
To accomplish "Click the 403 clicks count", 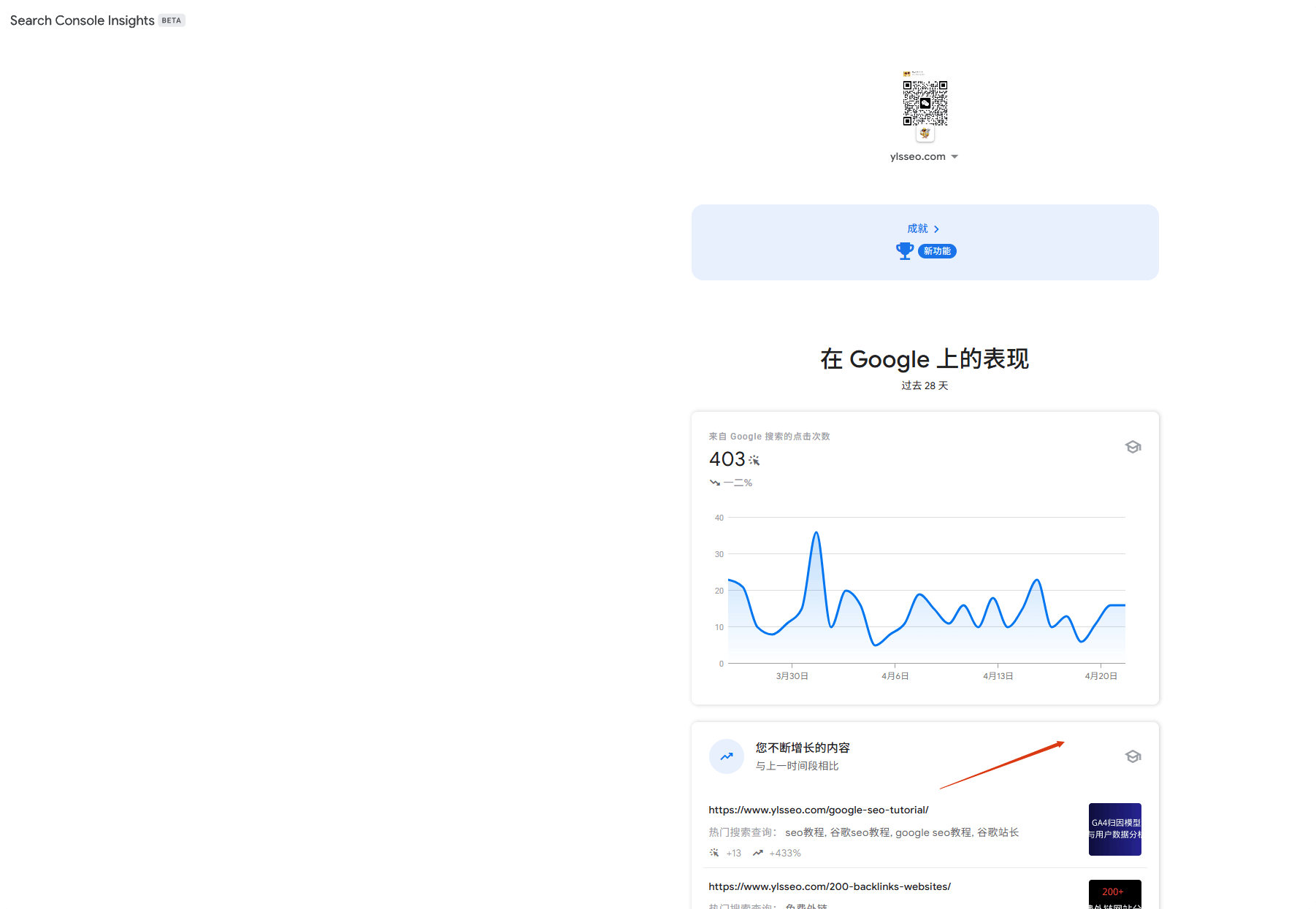I will tap(727, 459).
